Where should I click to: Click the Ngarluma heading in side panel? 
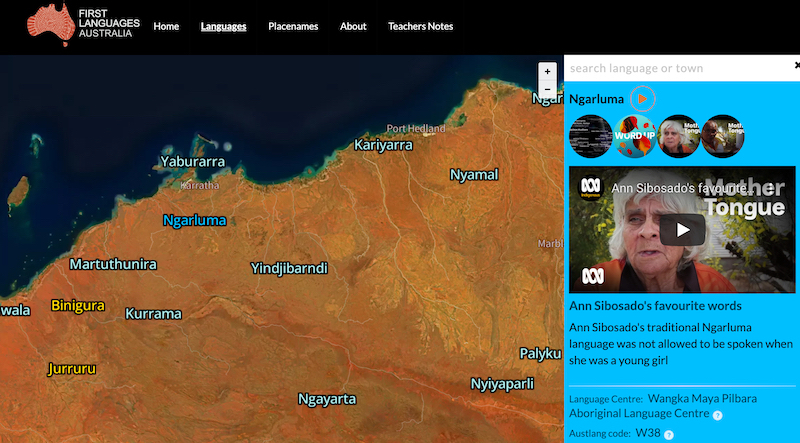click(596, 99)
